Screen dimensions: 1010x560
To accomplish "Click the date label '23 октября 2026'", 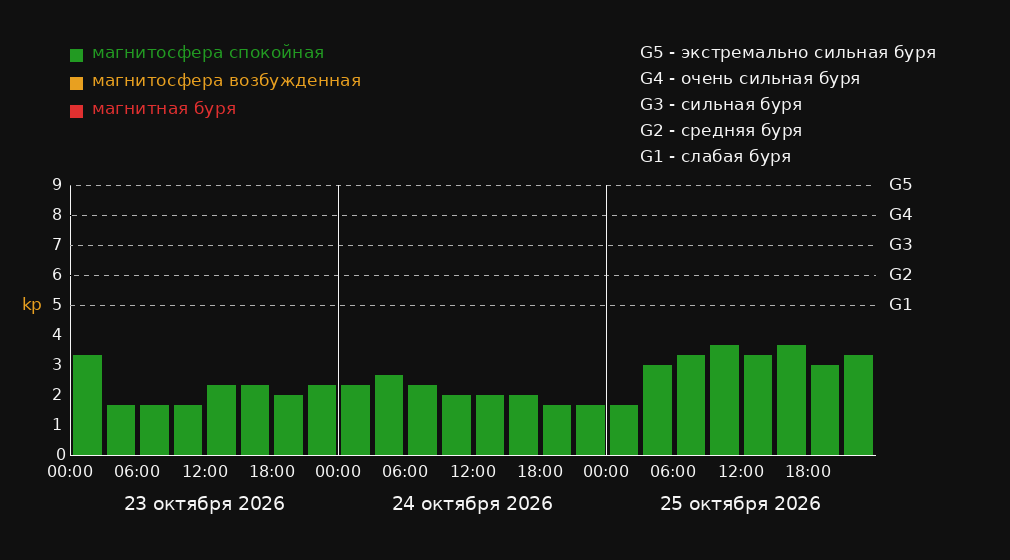I will click(x=204, y=504).
